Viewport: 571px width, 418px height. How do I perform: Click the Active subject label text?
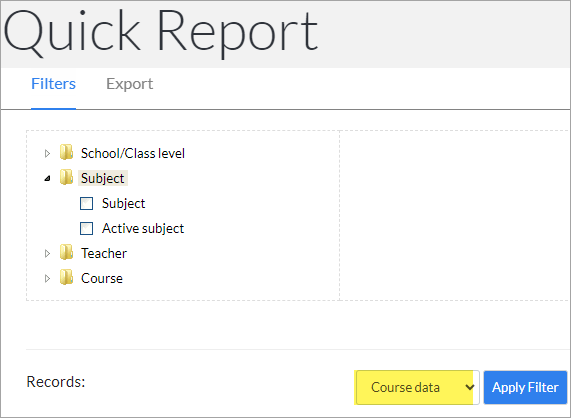tap(143, 229)
